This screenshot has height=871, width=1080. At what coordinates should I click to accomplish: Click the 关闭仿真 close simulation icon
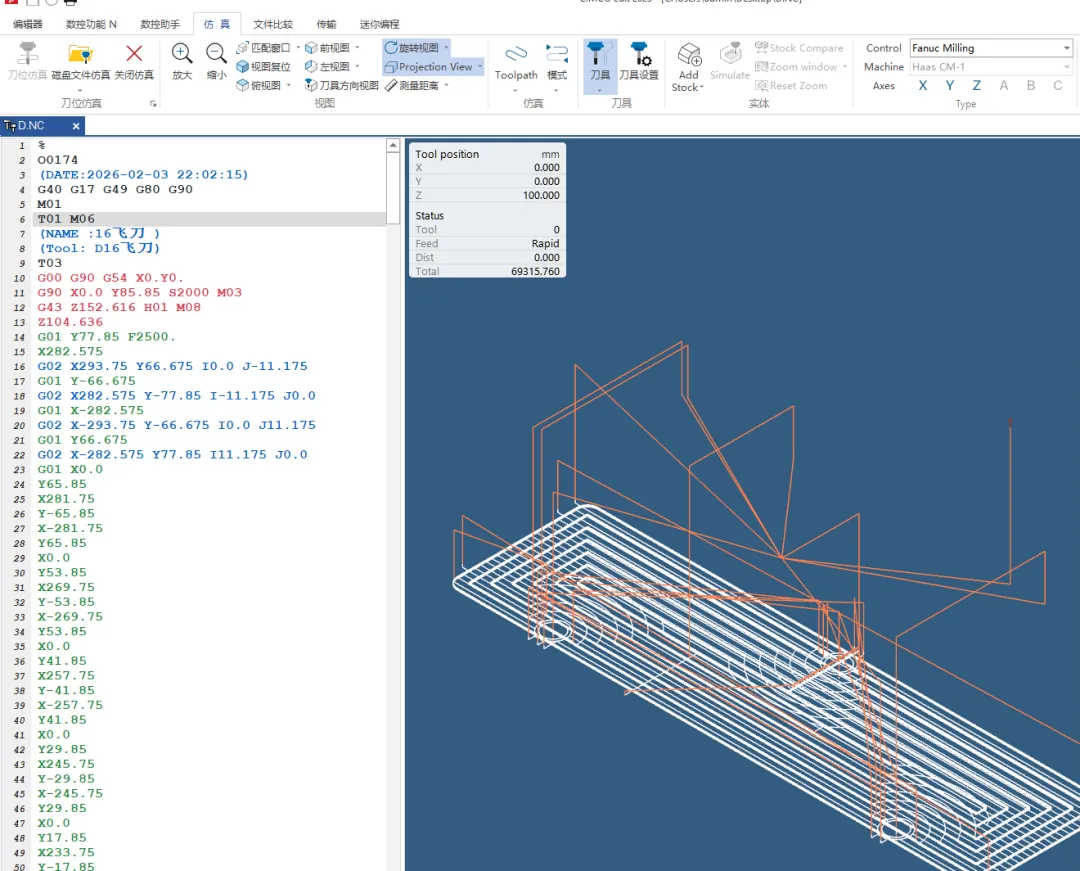click(x=134, y=56)
